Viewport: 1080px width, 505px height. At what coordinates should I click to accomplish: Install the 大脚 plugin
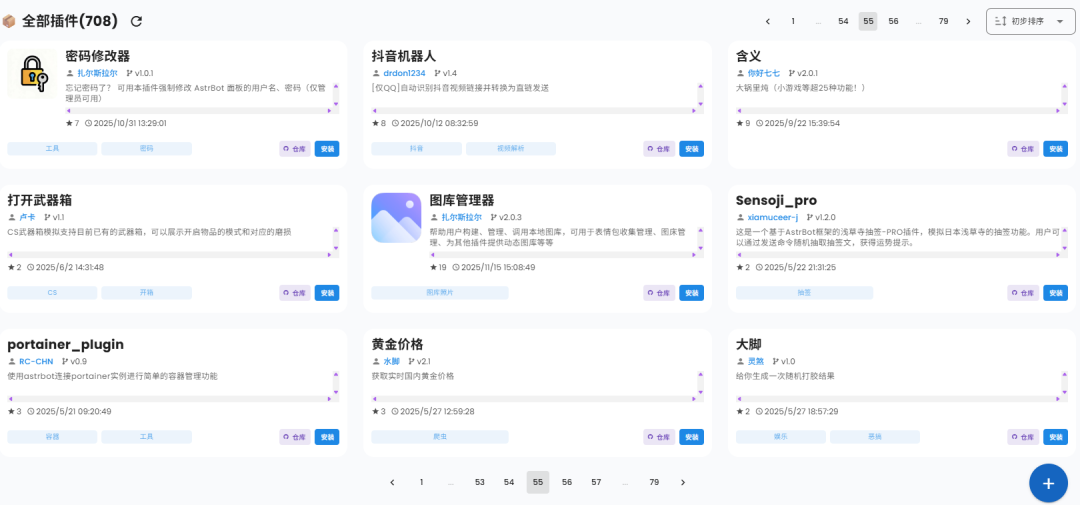click(x=1055, y=437)
